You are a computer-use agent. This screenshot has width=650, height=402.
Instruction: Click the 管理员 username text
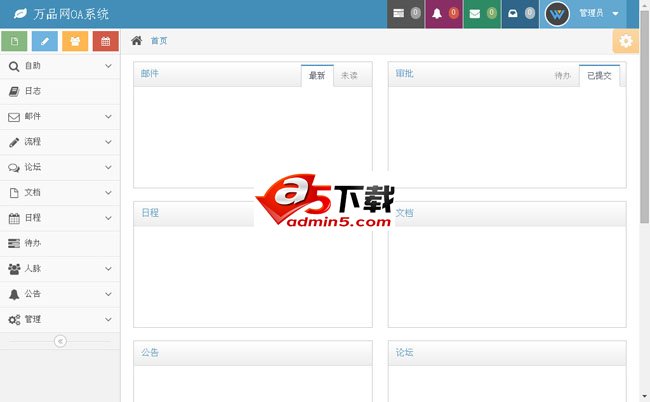(591, 13)
